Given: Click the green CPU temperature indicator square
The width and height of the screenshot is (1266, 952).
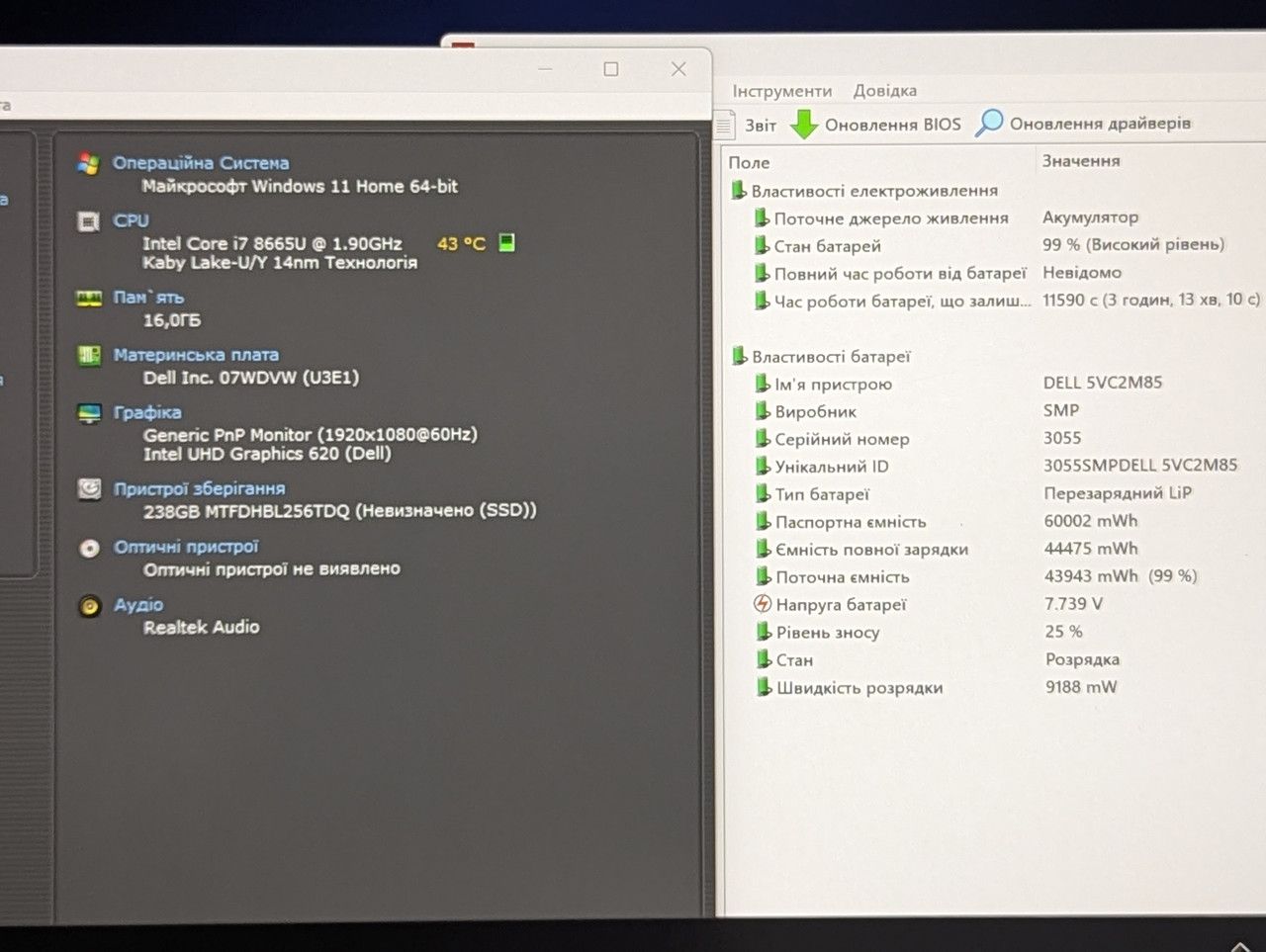Looking at the screenshot, I should pos(506,242).
